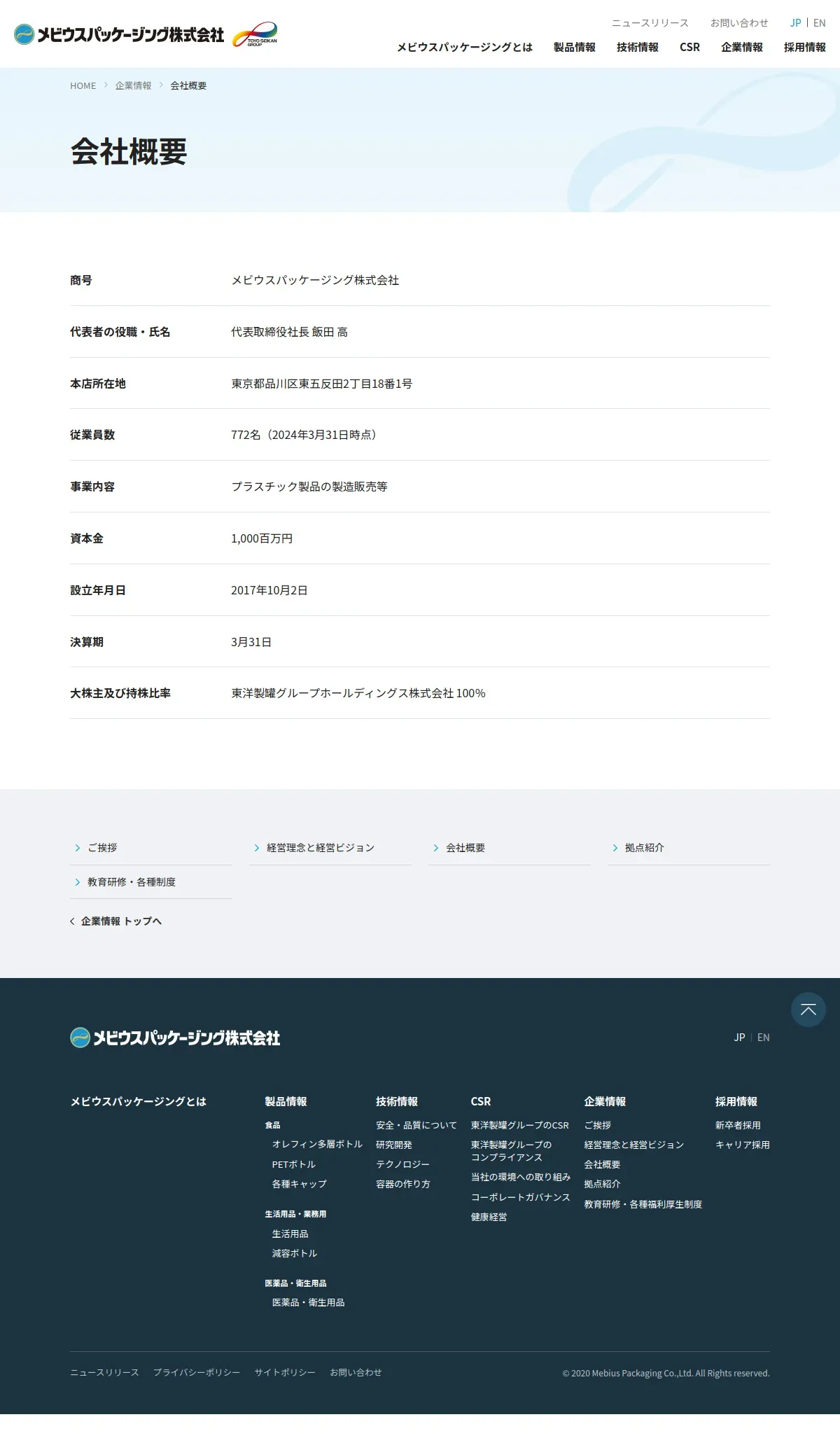Open 新卒者採用 in footer

click(x=738, y=1125)
